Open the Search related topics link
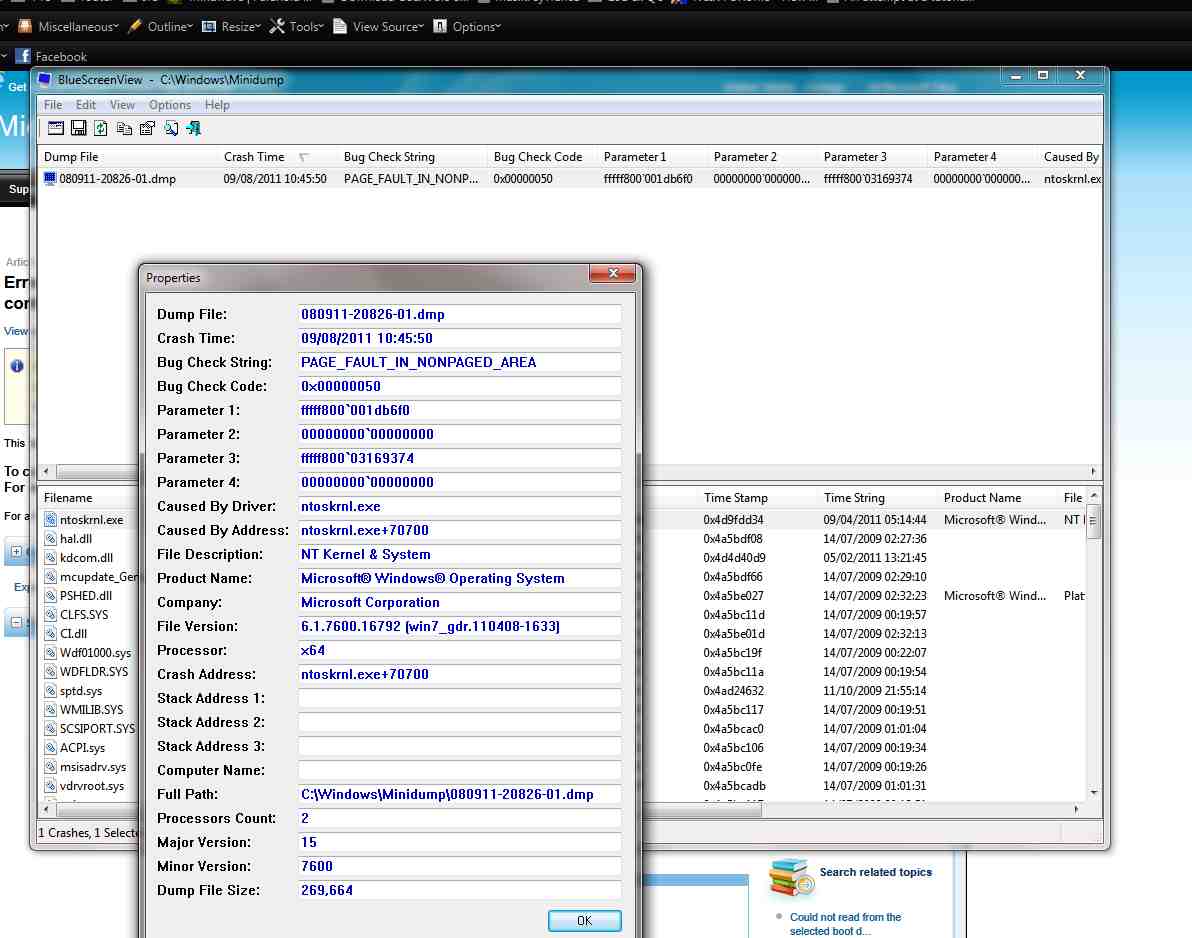 [x=876, y=872]
